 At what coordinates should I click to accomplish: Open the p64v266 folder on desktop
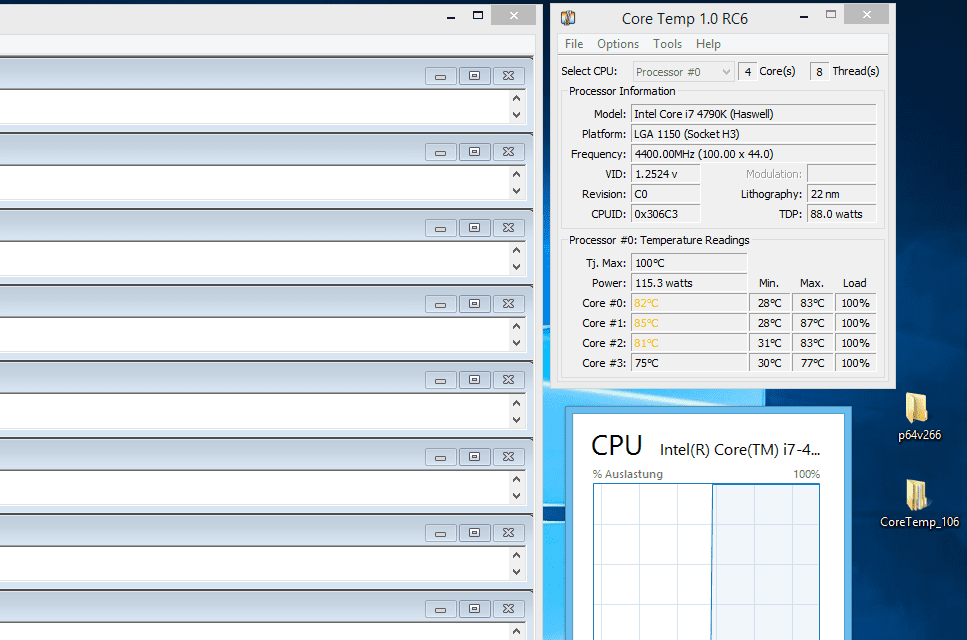coord(919,417)
